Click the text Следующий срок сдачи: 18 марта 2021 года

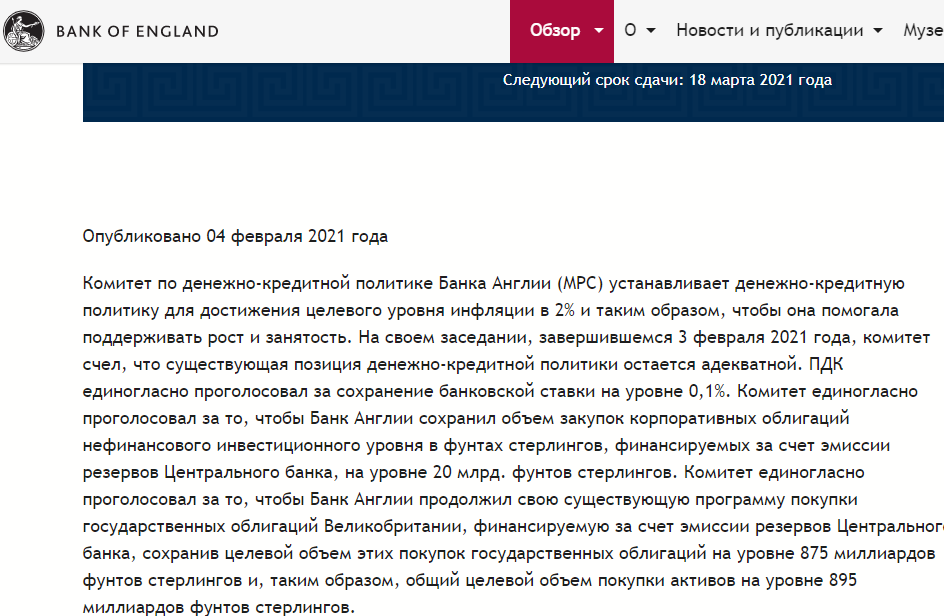(667, 80)
